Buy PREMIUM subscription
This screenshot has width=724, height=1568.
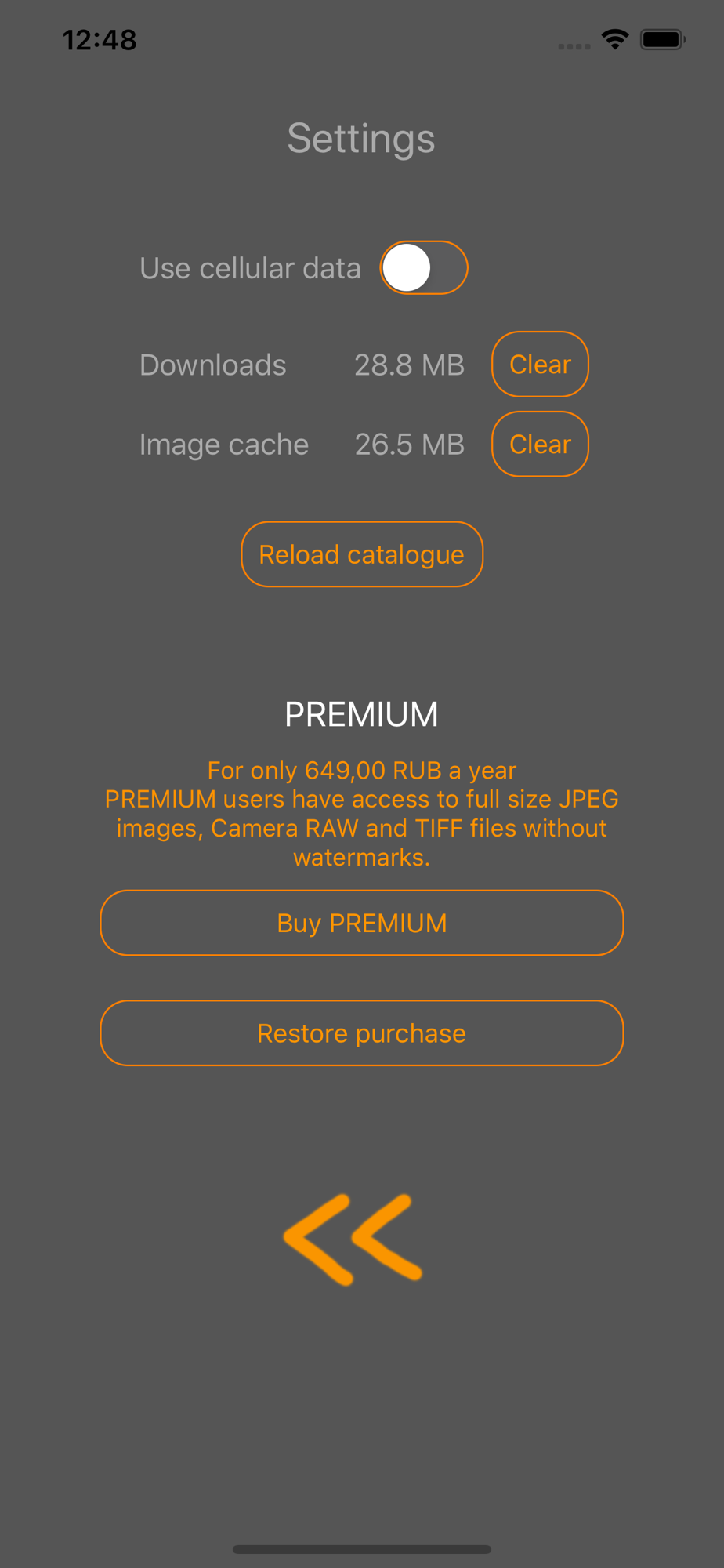[x=362, y=923]
